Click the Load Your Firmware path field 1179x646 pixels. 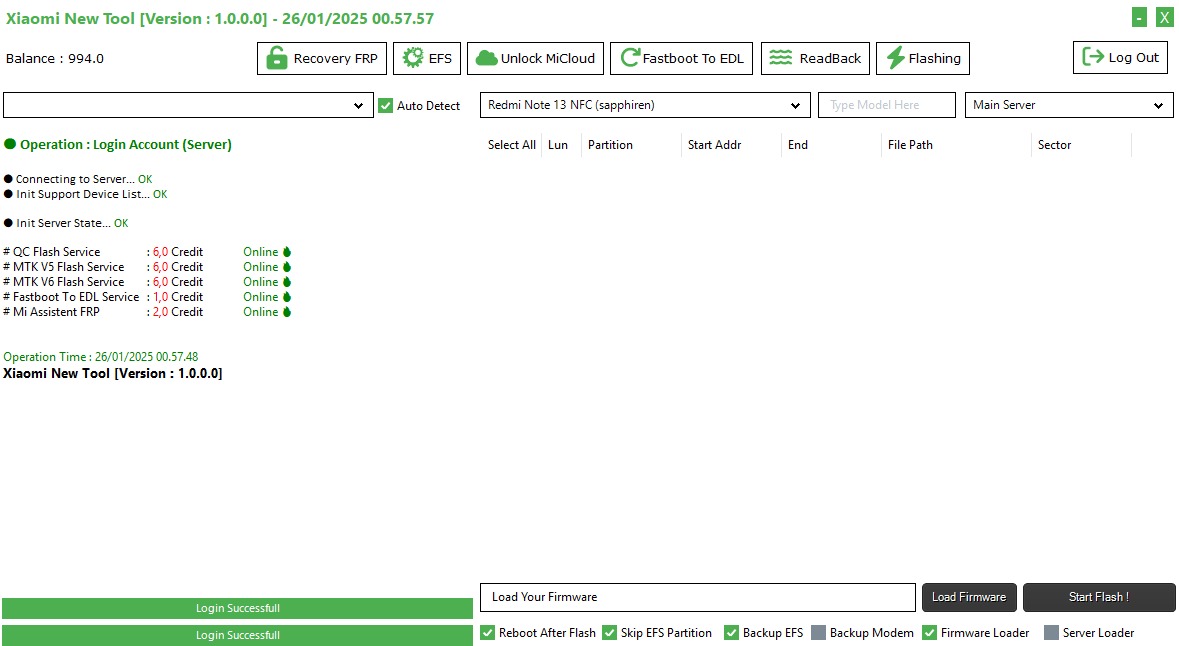click(698, 597)
